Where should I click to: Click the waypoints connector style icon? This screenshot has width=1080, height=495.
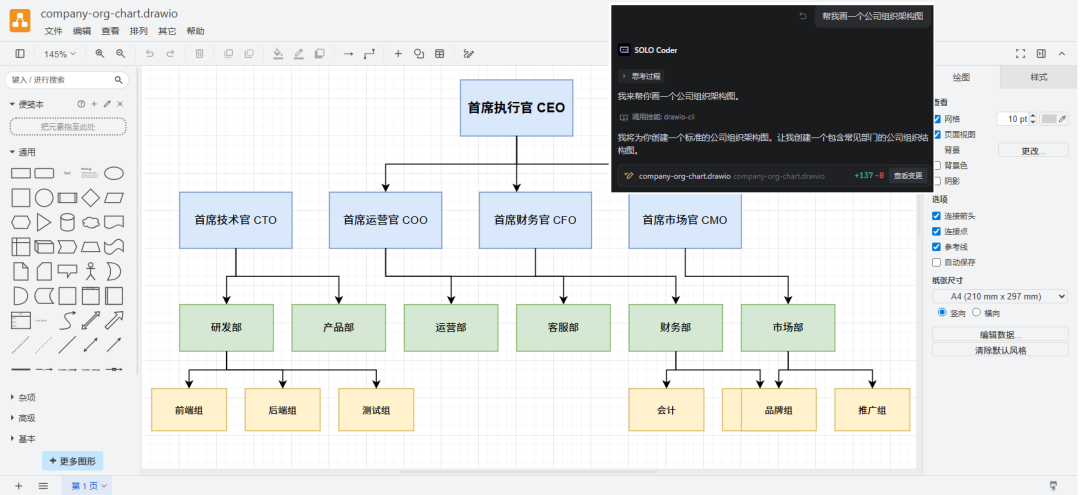[x=370, y=54]
